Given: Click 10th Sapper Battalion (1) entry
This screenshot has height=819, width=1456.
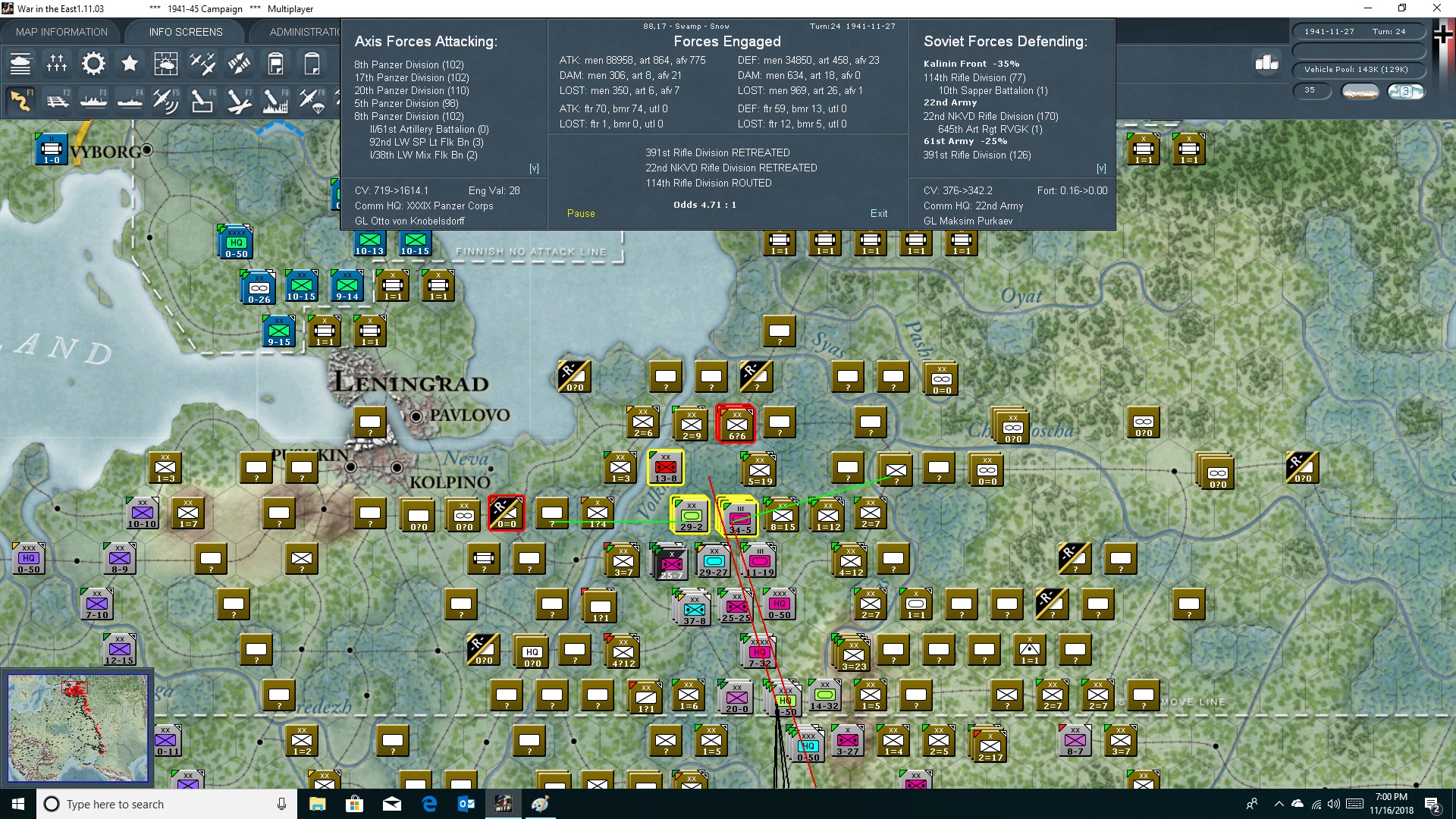Looking at the screenshot, I should pyautogui.click(x=993, y=90).
